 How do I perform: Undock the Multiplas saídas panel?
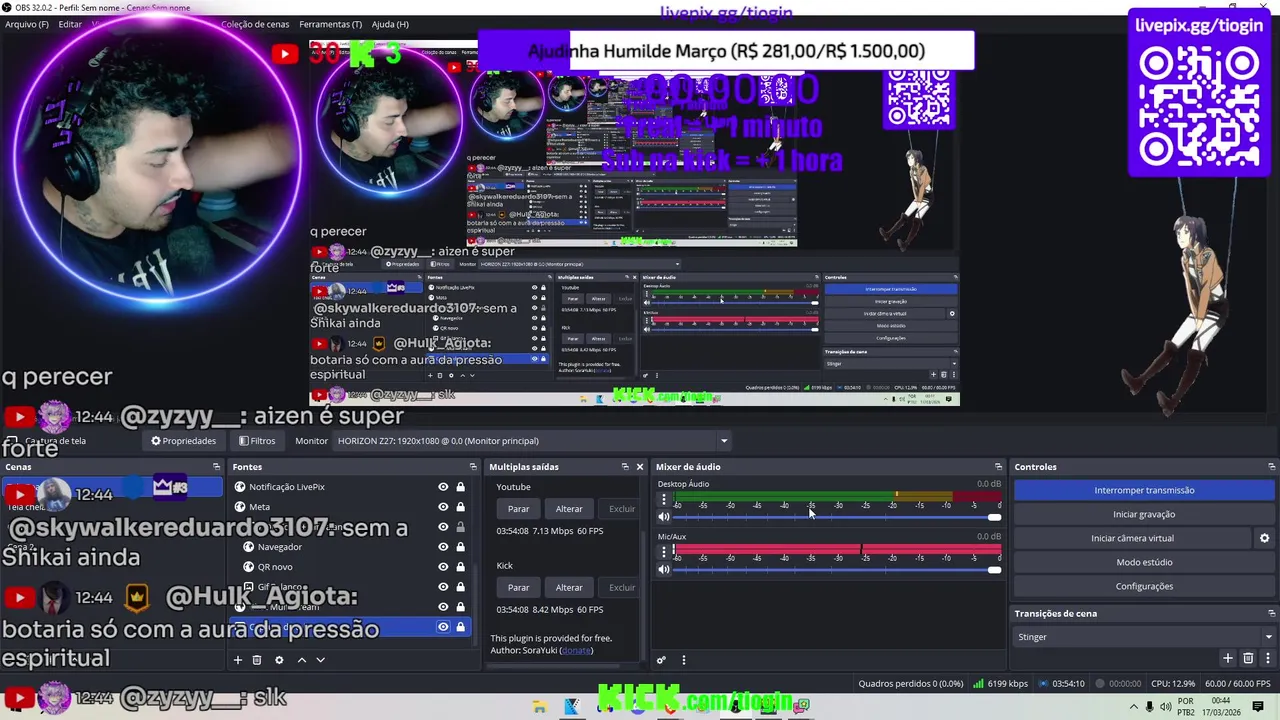click(x=624, y=467)
